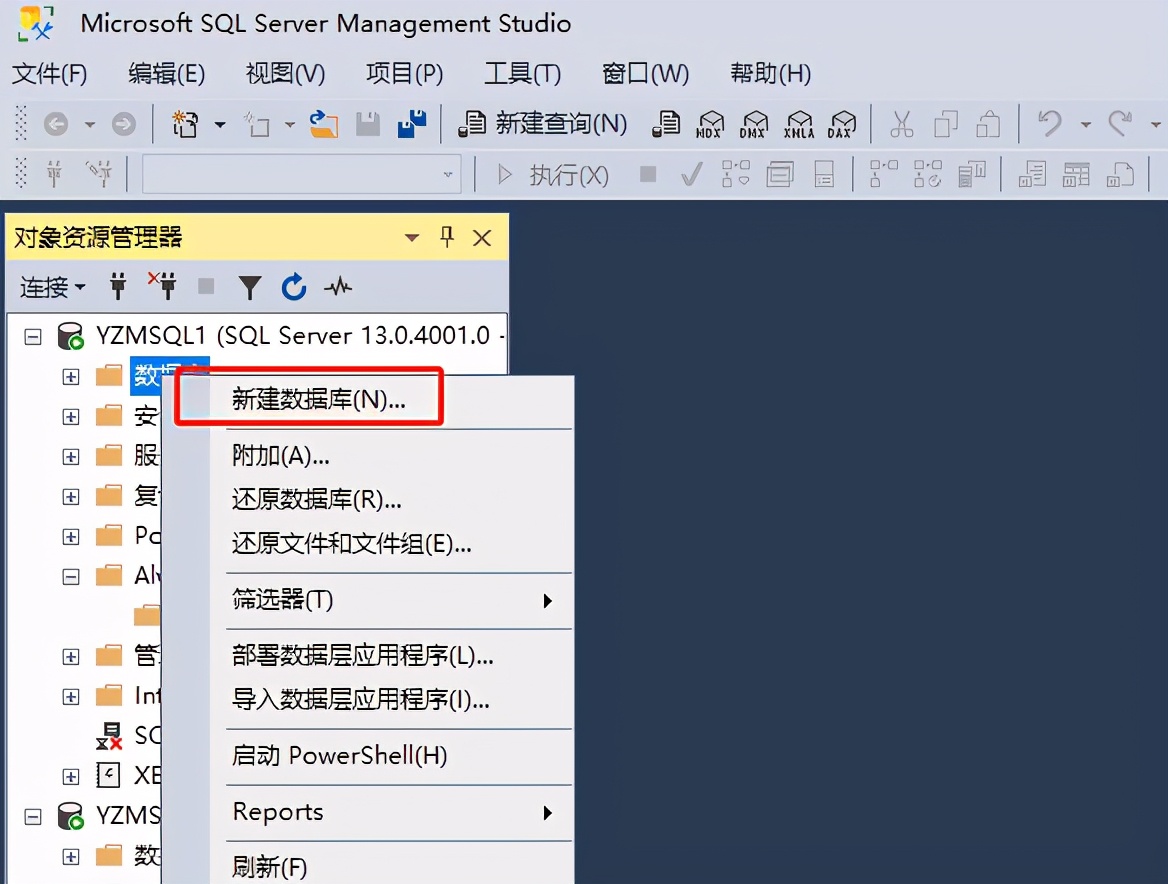
Task: Click the refresh icon in Object Explorer
Action: [x=294, y=287]
